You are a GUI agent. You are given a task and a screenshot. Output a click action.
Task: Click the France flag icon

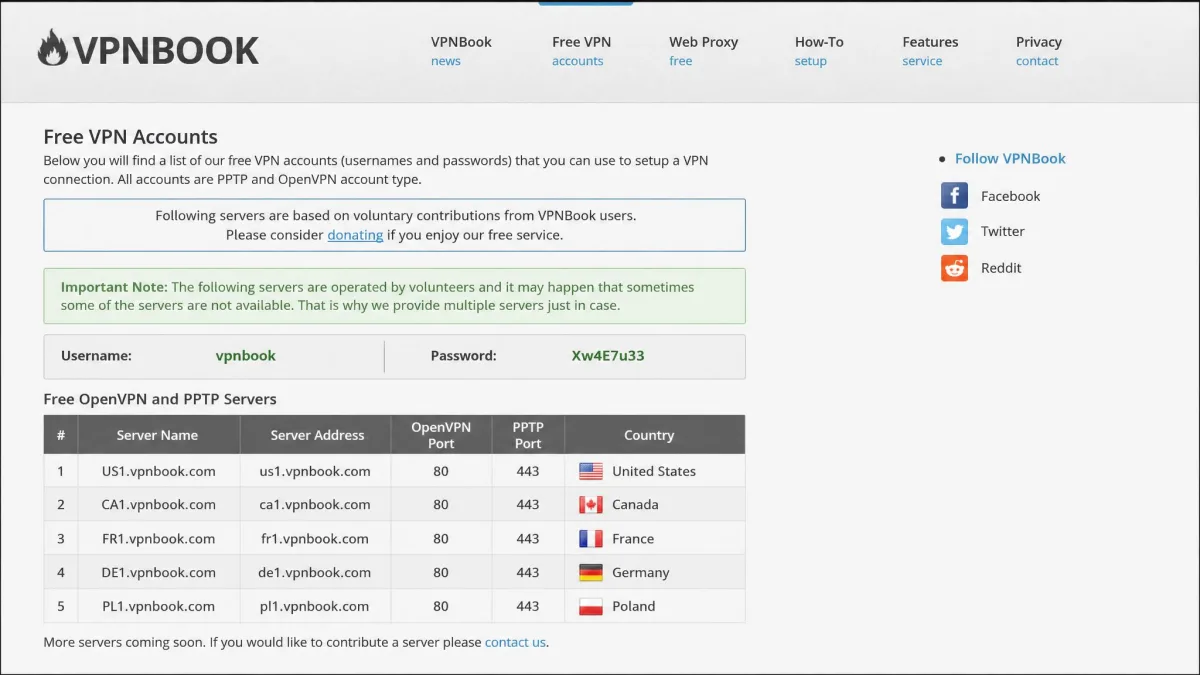(x=591, y=539)
